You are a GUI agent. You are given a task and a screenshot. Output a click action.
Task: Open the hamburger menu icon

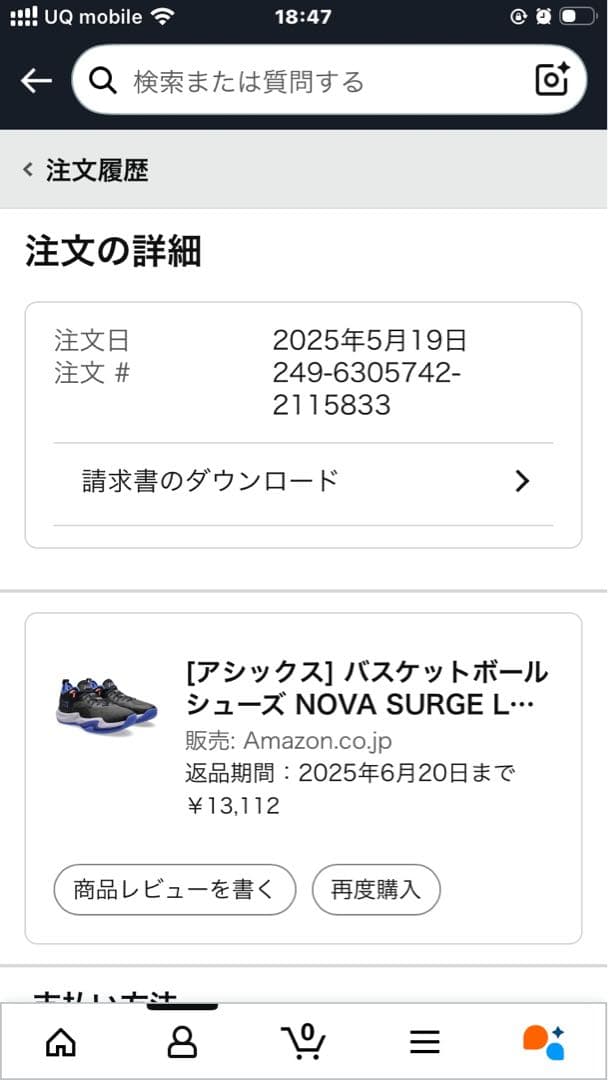click(425, 1042)
